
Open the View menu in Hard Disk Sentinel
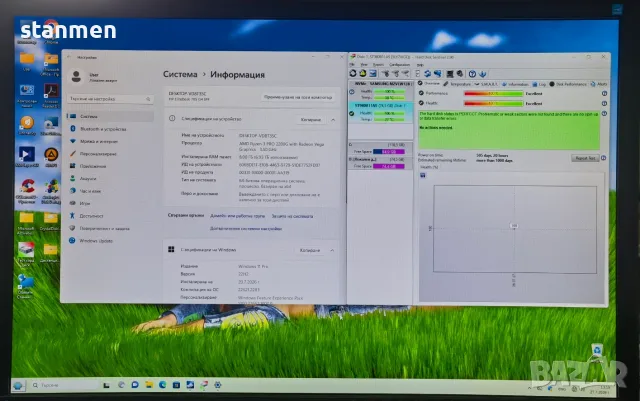coord(364,65)
